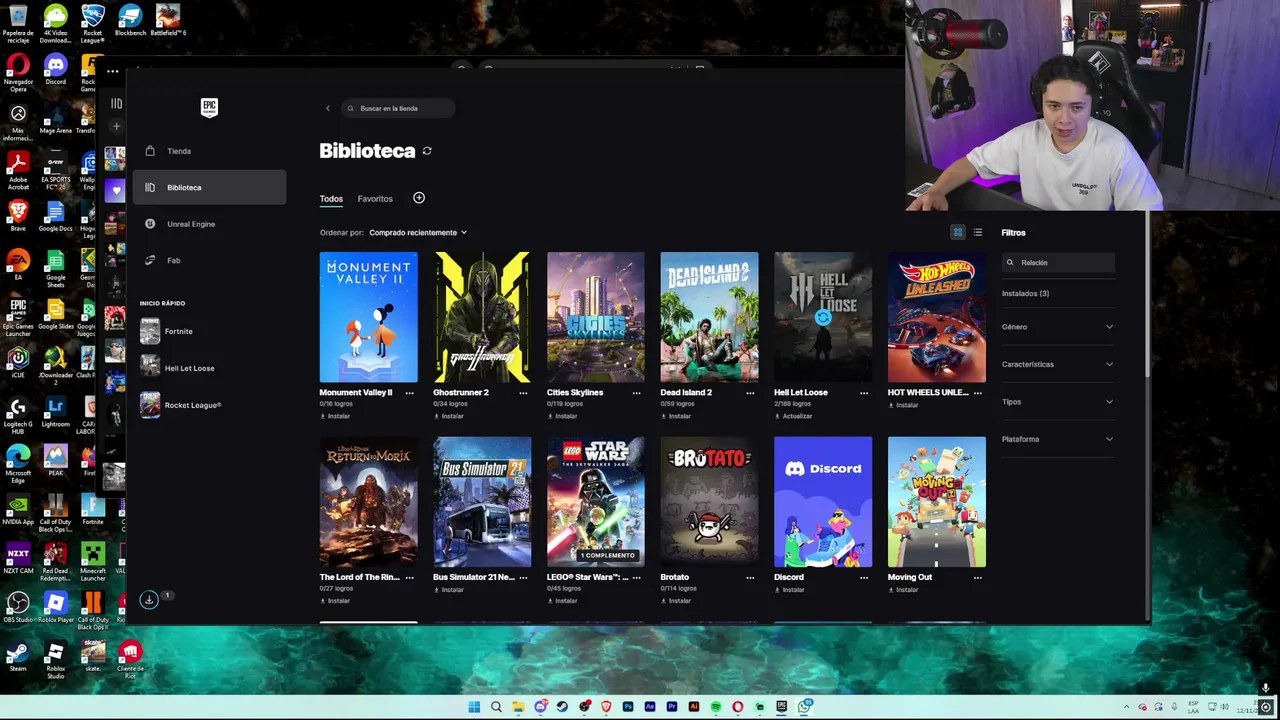Filter by Instalados (3)
This screenshot has width=1280, height=720.
(1025, 293)
